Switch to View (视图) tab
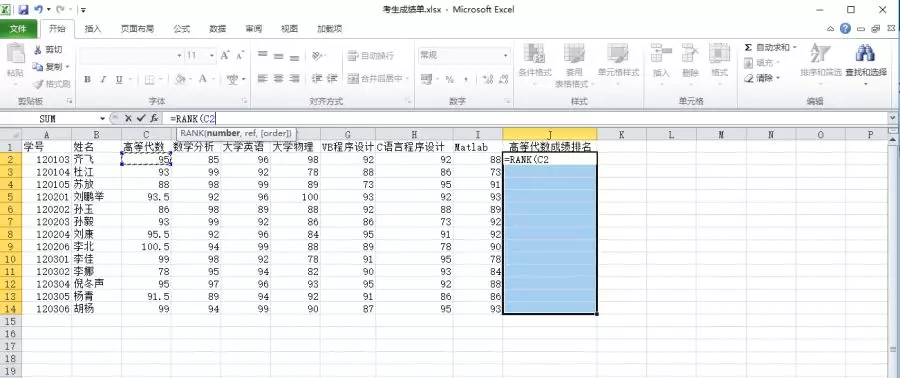 pyautogui.click(x=289, y=29)
